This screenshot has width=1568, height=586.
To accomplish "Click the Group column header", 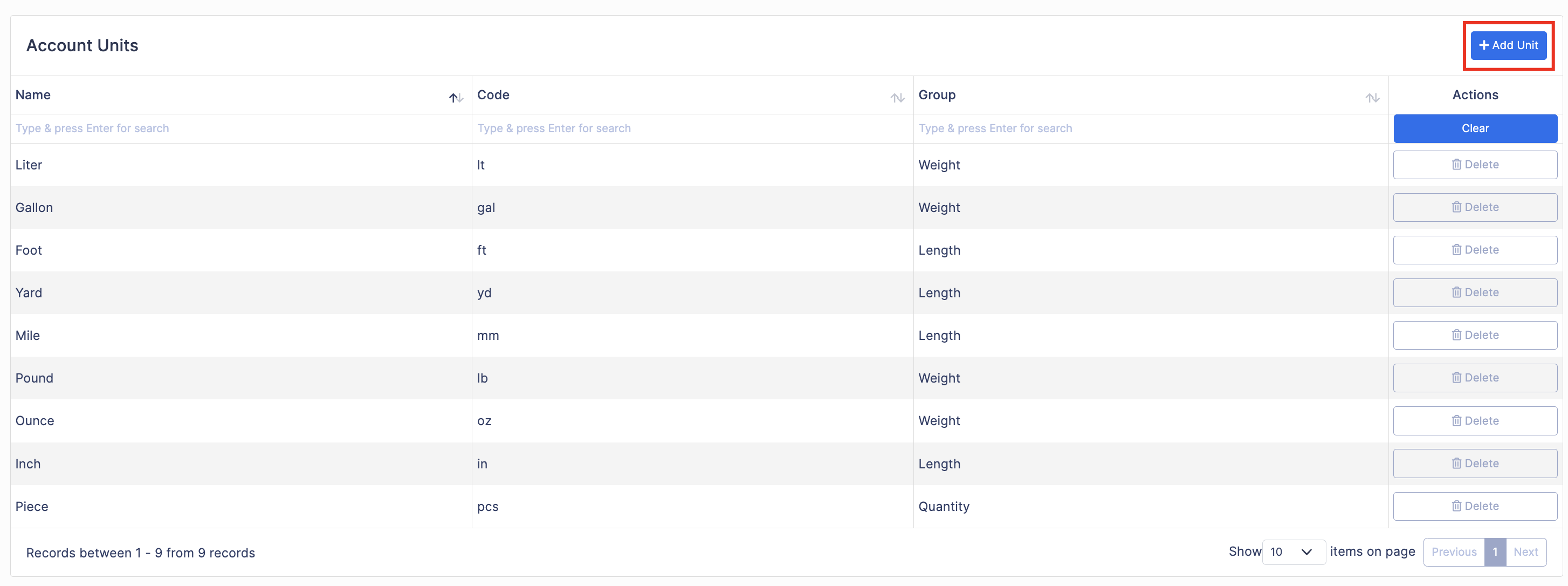I will click(x=1151, y=95).
